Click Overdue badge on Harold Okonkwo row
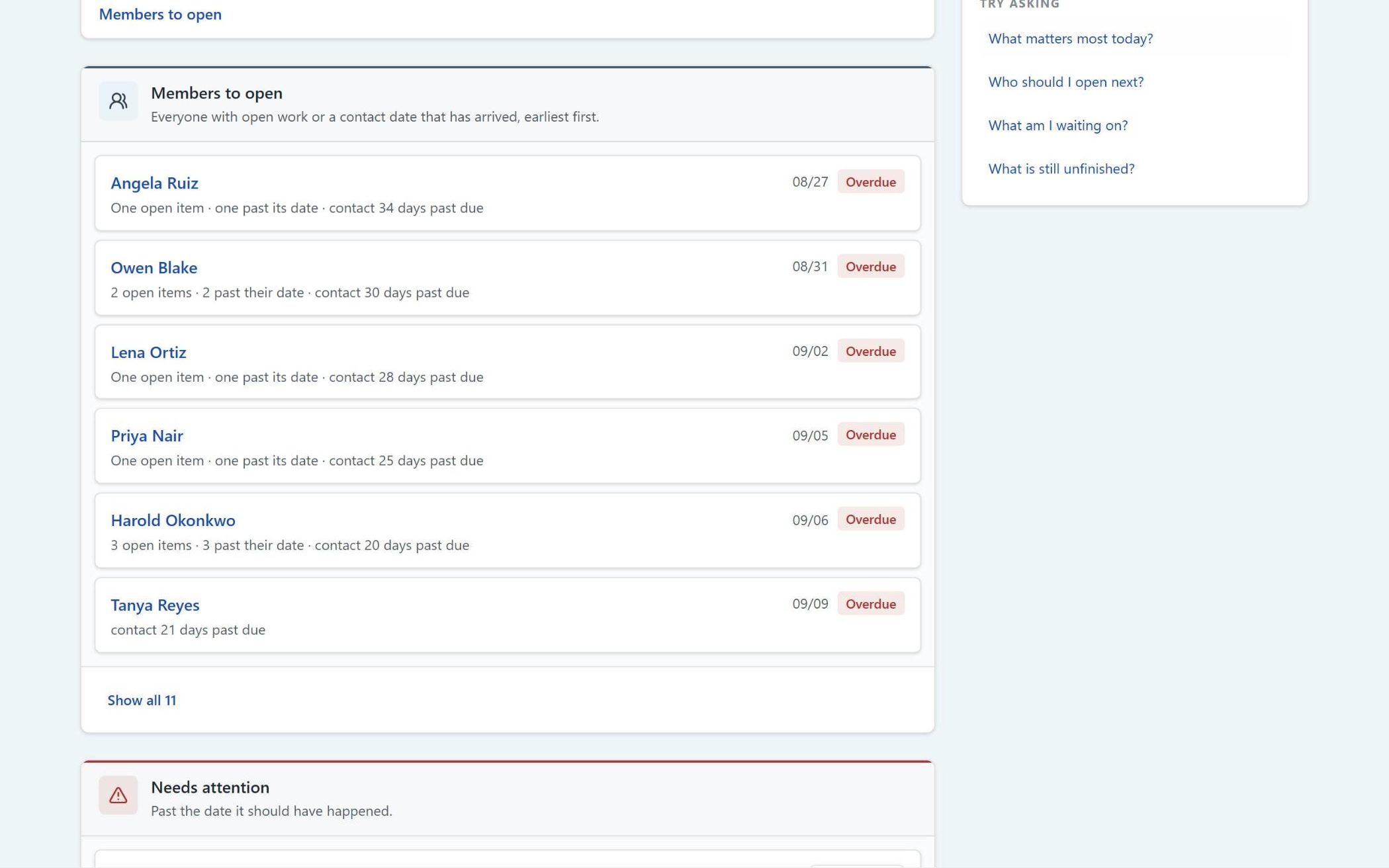The height and width of the screenshot is (868, 1389). coord(870,519)
